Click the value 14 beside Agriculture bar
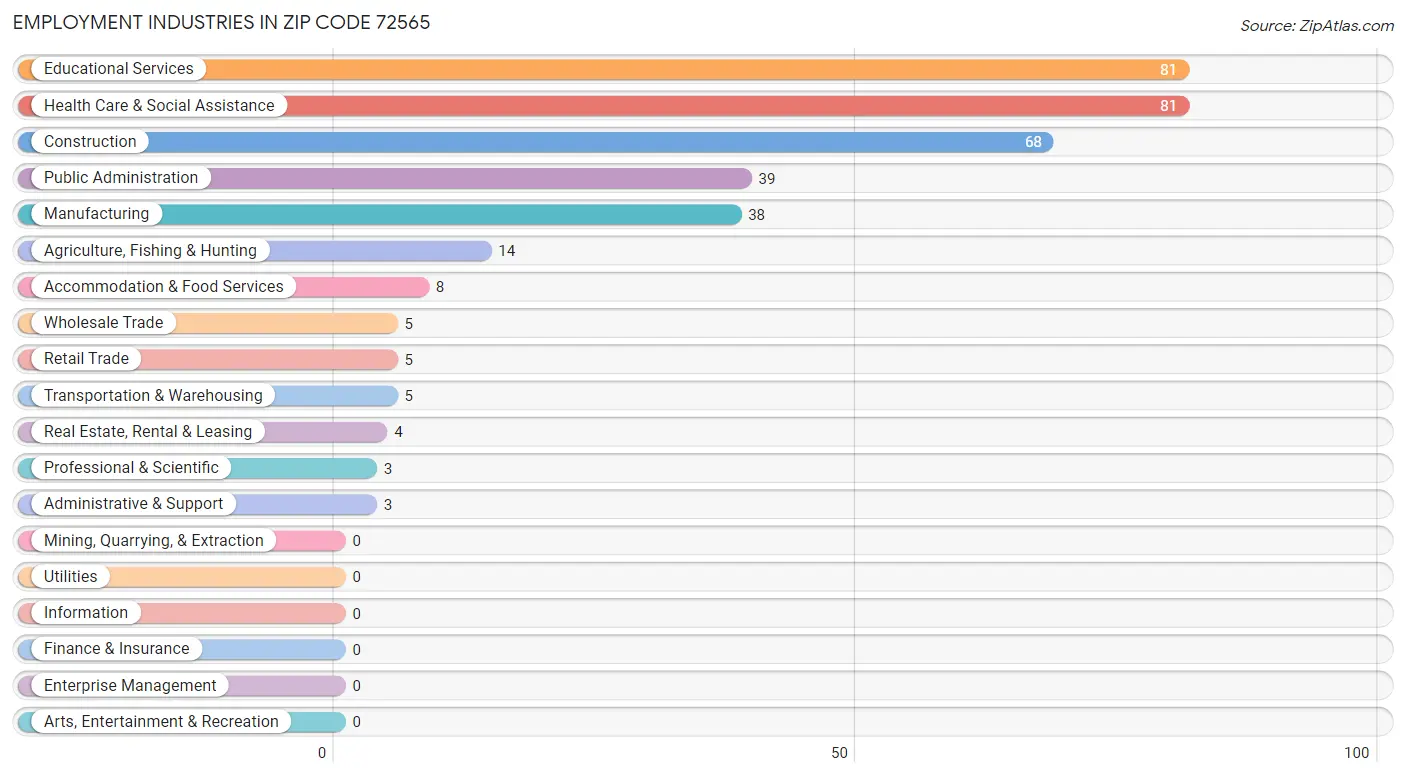This screenshot has height=777, width=1406. [507, 251]
